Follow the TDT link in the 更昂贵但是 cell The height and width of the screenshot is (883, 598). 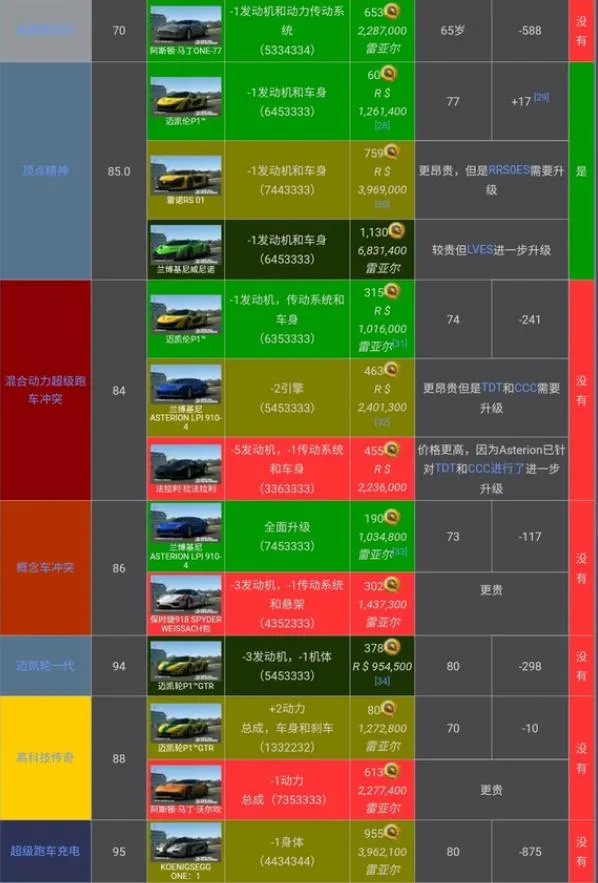492,388
